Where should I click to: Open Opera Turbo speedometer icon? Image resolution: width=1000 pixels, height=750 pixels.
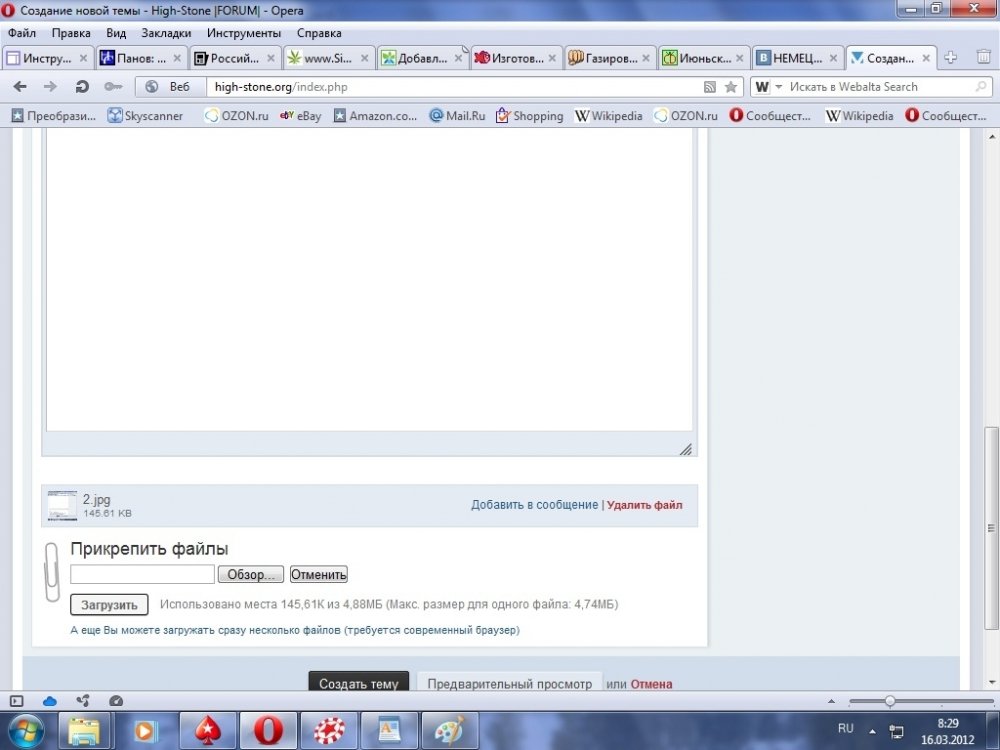tap(116, 701)
